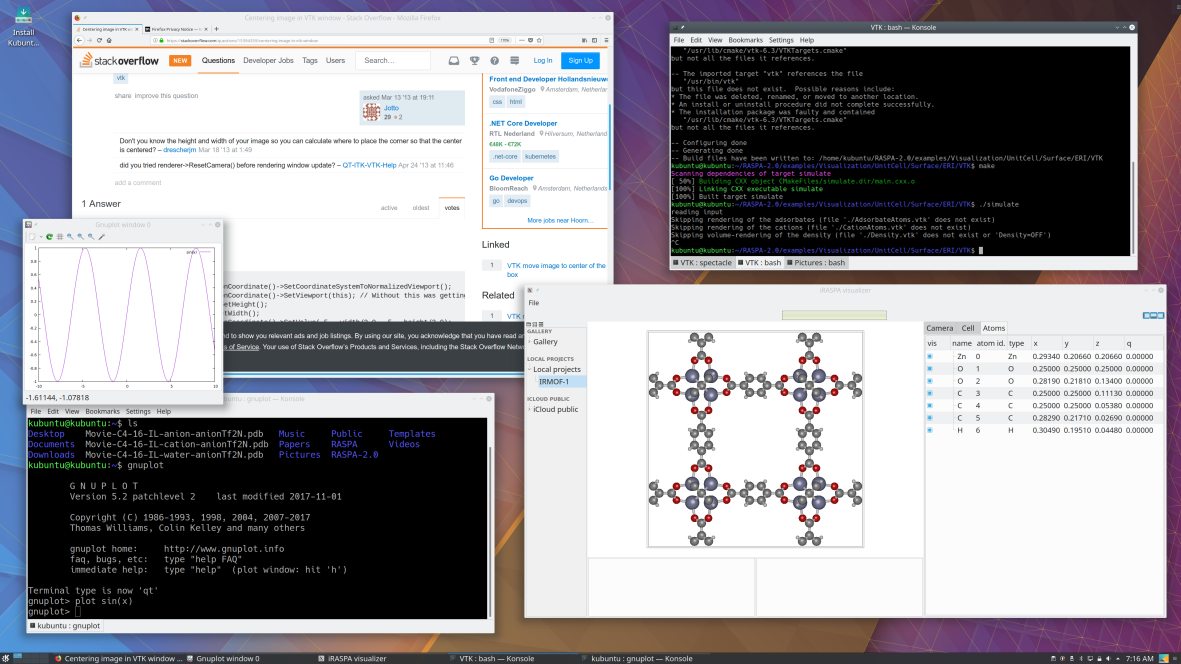Toggle the grid icon in Gnuplot window
Viewport: 1181px width, 664px height.
(59, 237)
